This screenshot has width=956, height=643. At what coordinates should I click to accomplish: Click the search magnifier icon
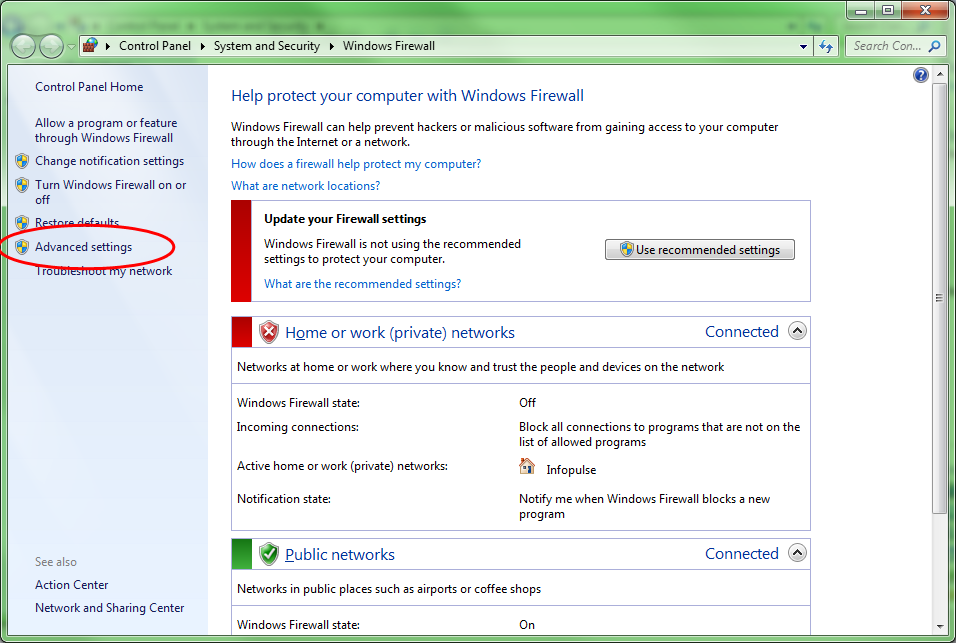[x=934, y=46]
